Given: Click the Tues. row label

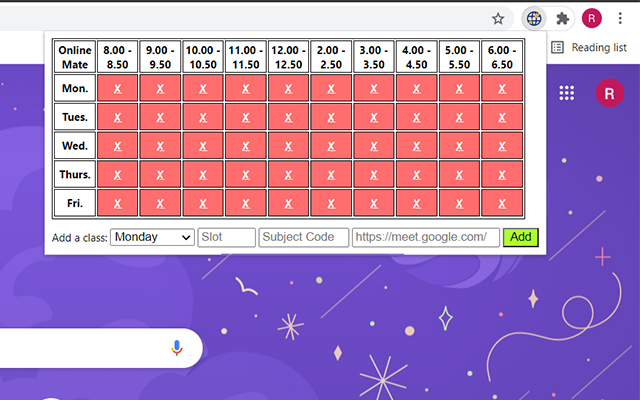Looking at the screenshot, I should pos(75,117).
